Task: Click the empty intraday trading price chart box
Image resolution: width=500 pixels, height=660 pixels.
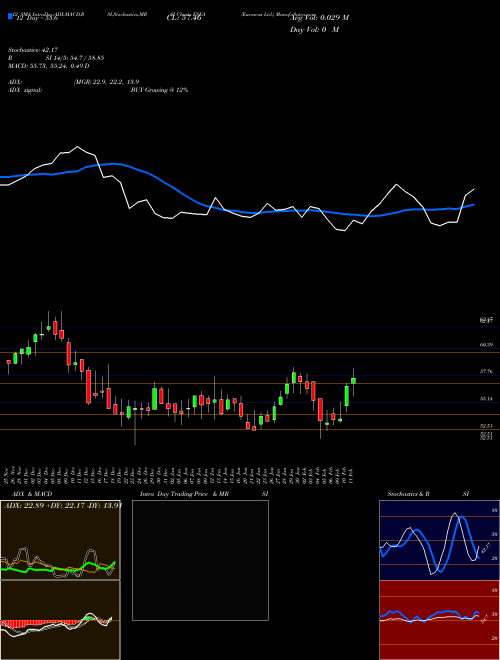Action: tap(200, 560)
